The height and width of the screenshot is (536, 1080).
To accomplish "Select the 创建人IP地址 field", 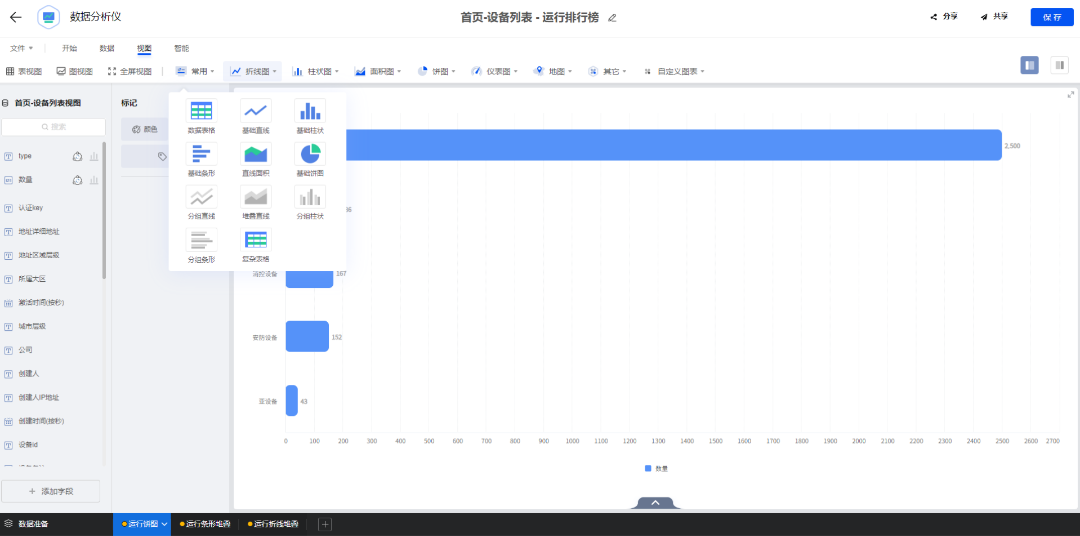I will [x=39, y=398].
